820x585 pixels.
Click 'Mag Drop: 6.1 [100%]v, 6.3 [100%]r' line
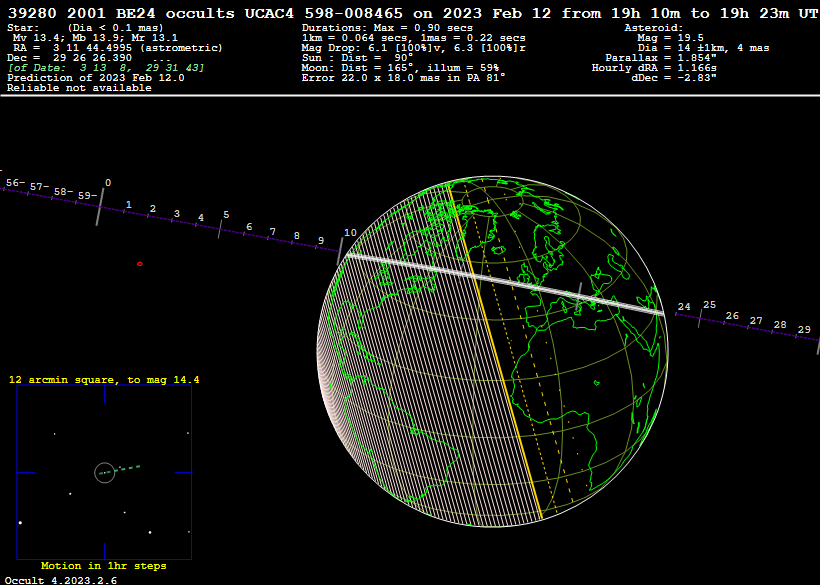(x=414, y=48)
